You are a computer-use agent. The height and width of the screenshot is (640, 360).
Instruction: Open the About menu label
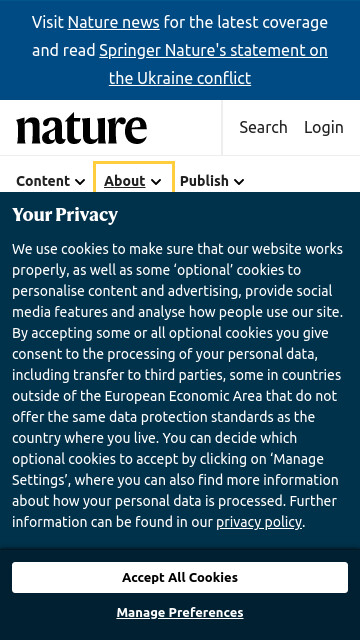(x=124, y=181)
